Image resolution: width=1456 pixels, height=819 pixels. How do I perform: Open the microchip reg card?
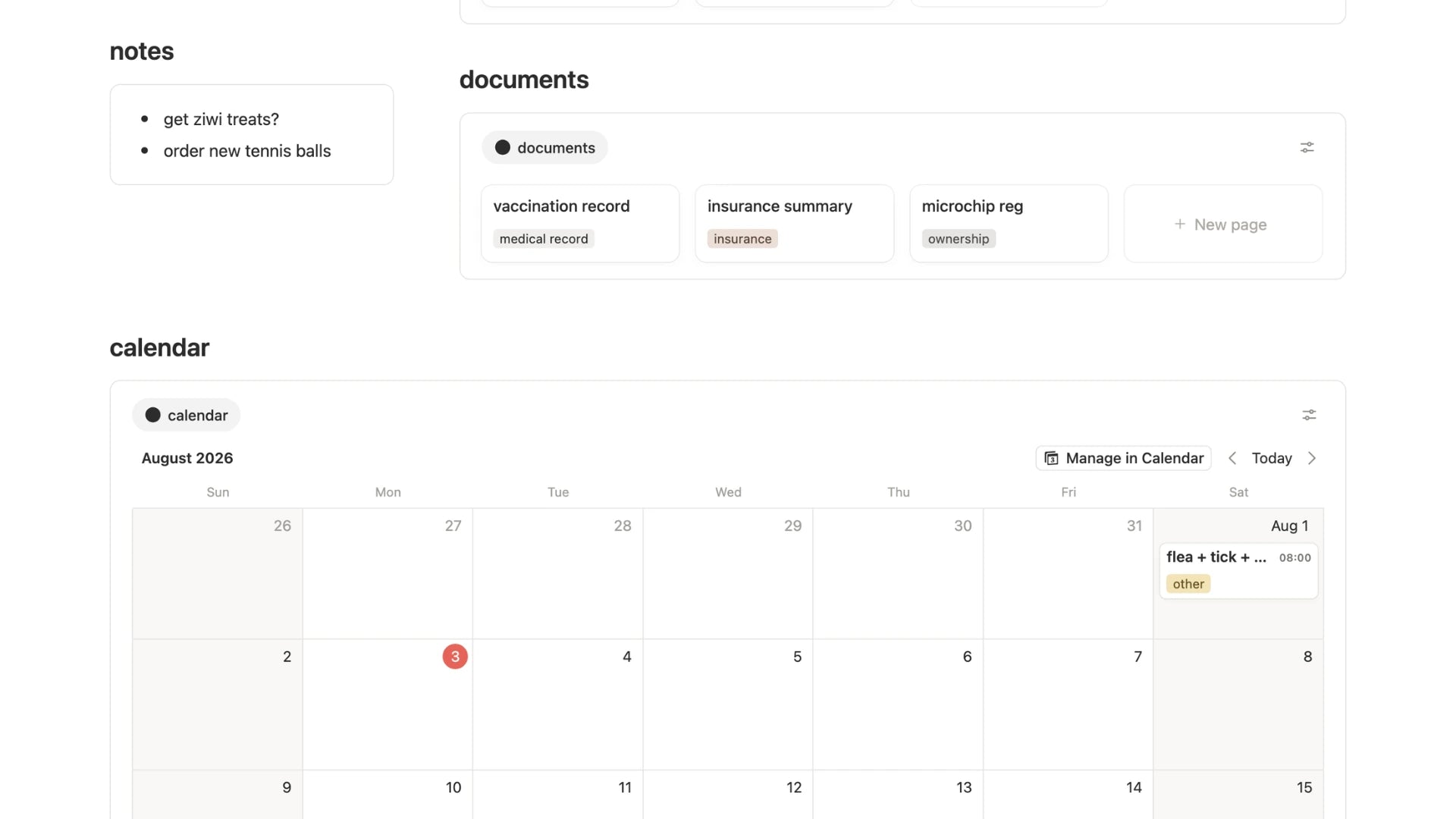click(1009, 224)
